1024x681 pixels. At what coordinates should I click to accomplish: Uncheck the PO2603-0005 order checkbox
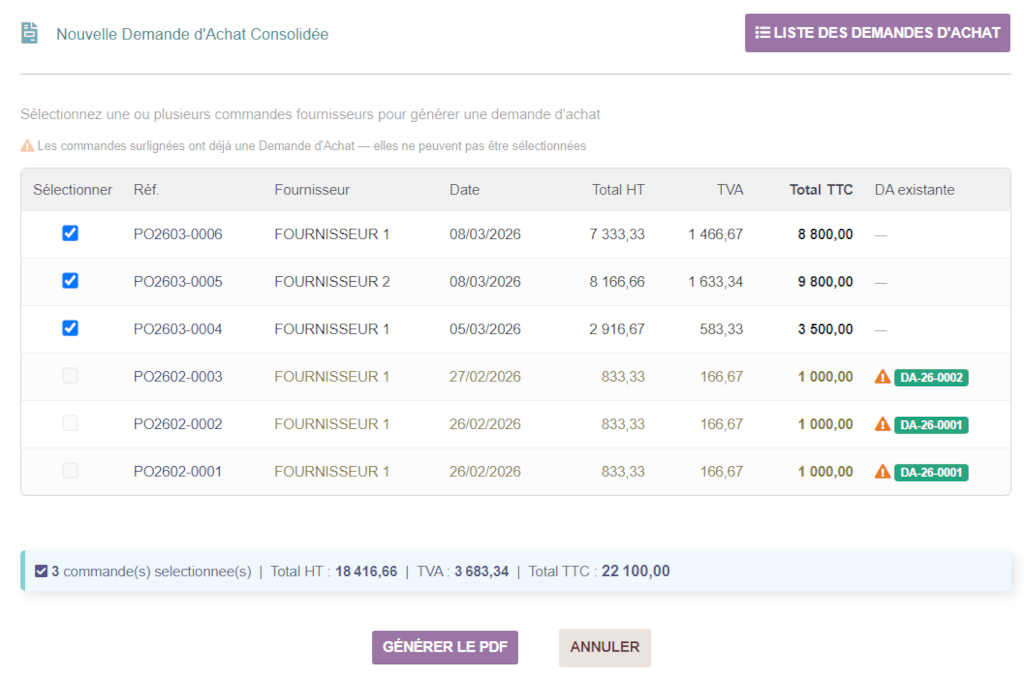(70, 281)
